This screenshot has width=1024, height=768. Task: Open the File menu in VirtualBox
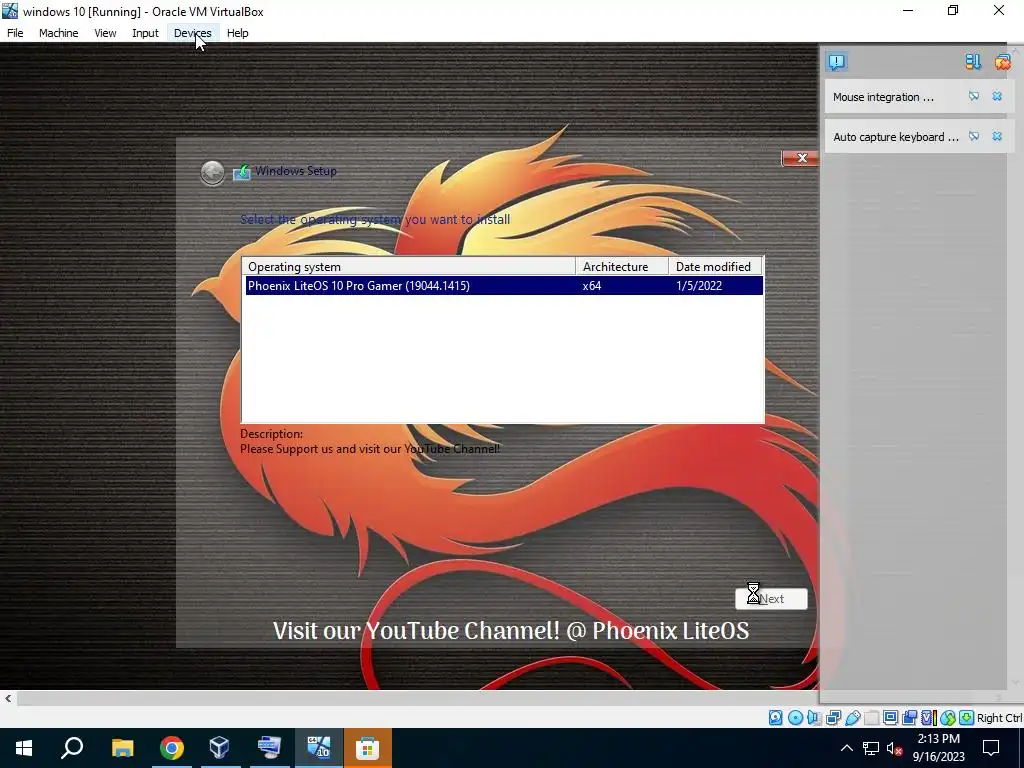coord(15,33)
